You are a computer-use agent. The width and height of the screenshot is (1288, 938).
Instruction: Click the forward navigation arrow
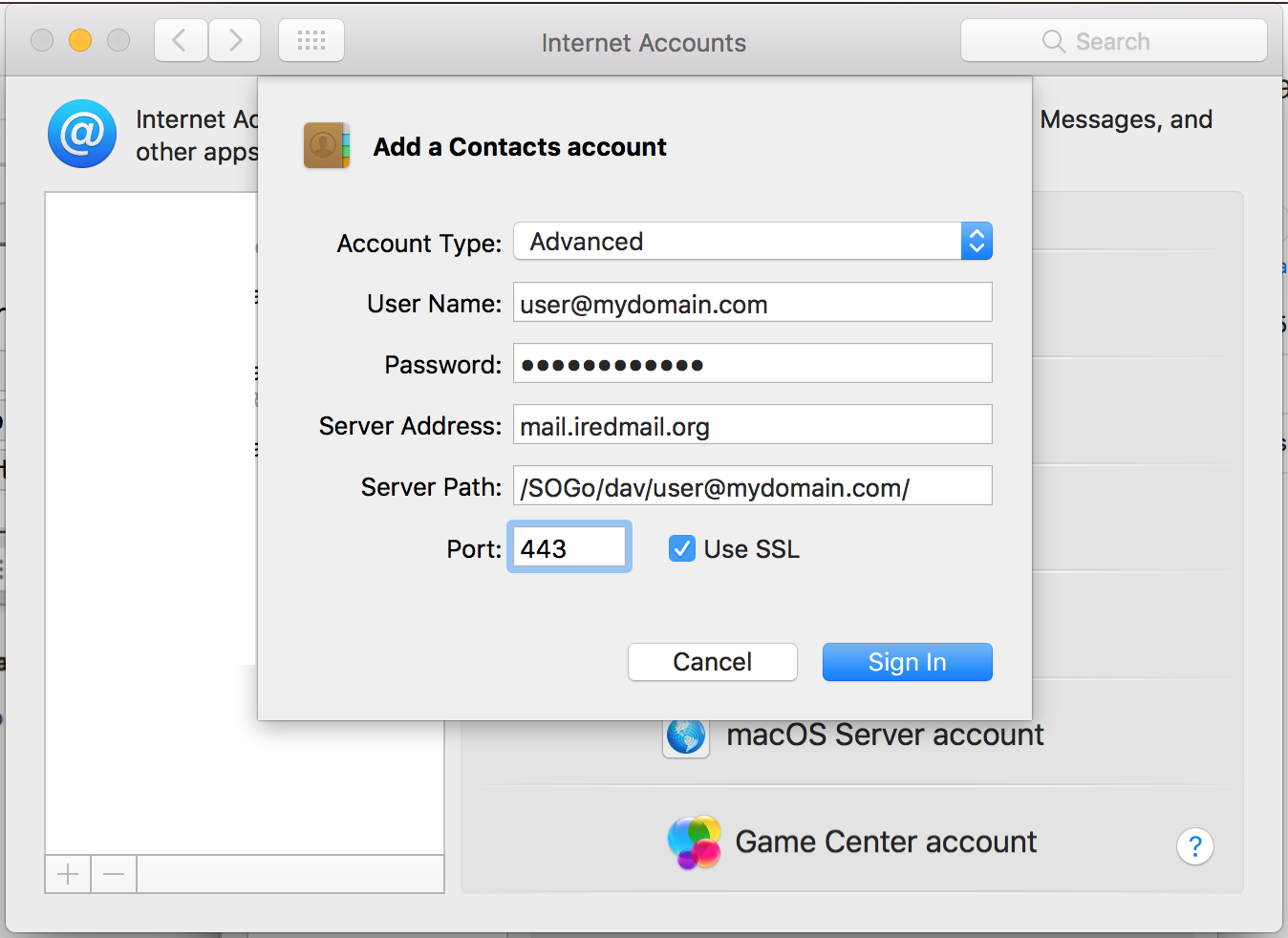coord(235,41)
